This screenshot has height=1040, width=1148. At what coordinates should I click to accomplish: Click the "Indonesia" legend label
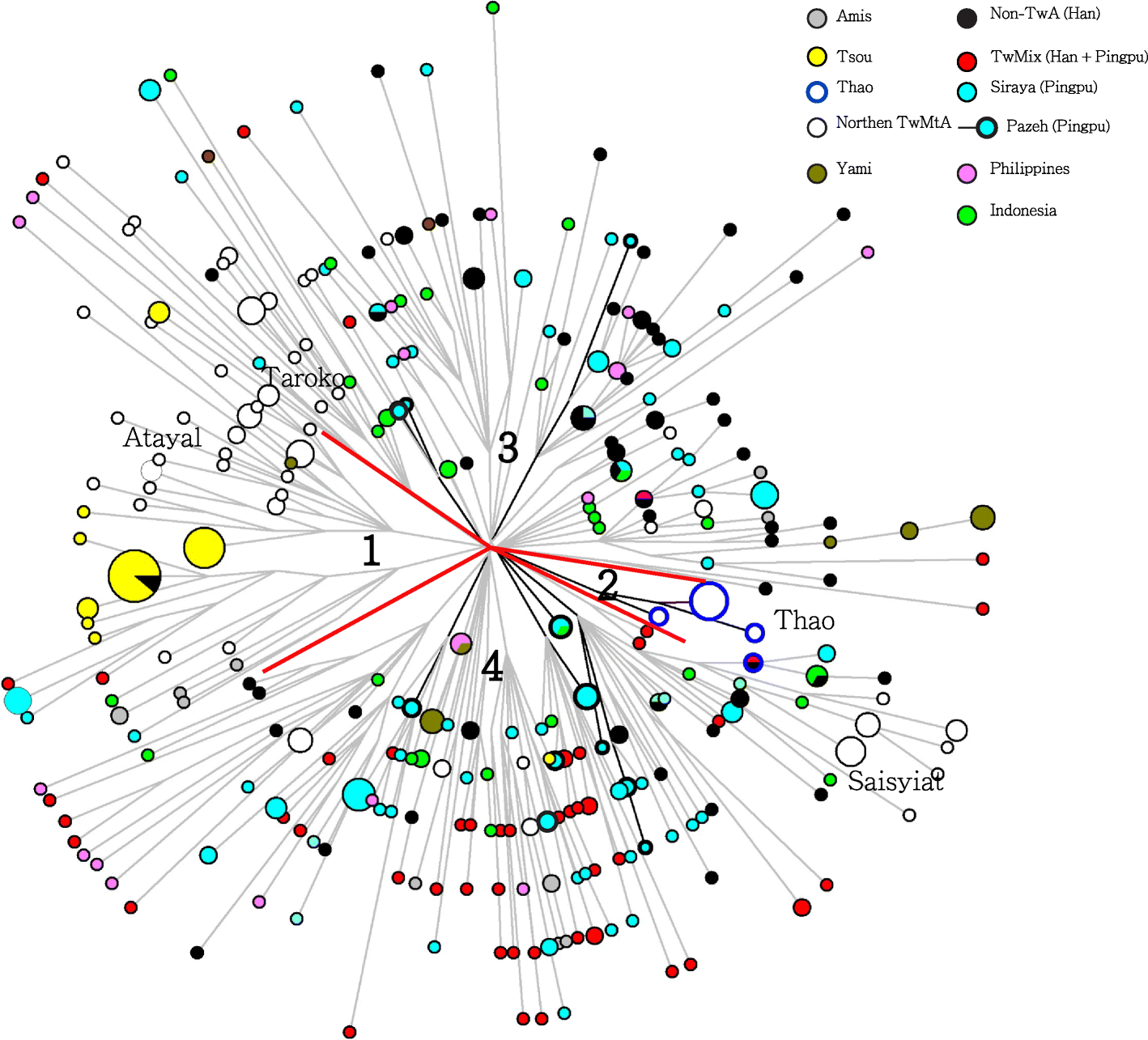tap(1023, 210)
